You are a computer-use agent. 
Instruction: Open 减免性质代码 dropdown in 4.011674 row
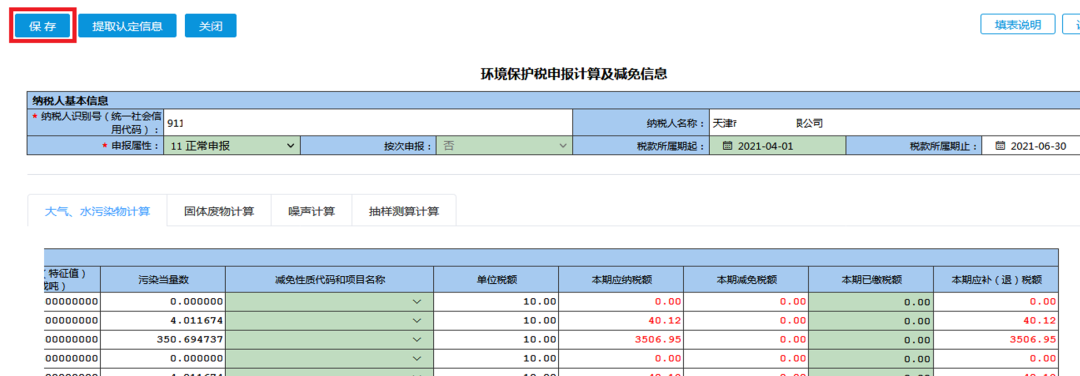coord(416,321)
